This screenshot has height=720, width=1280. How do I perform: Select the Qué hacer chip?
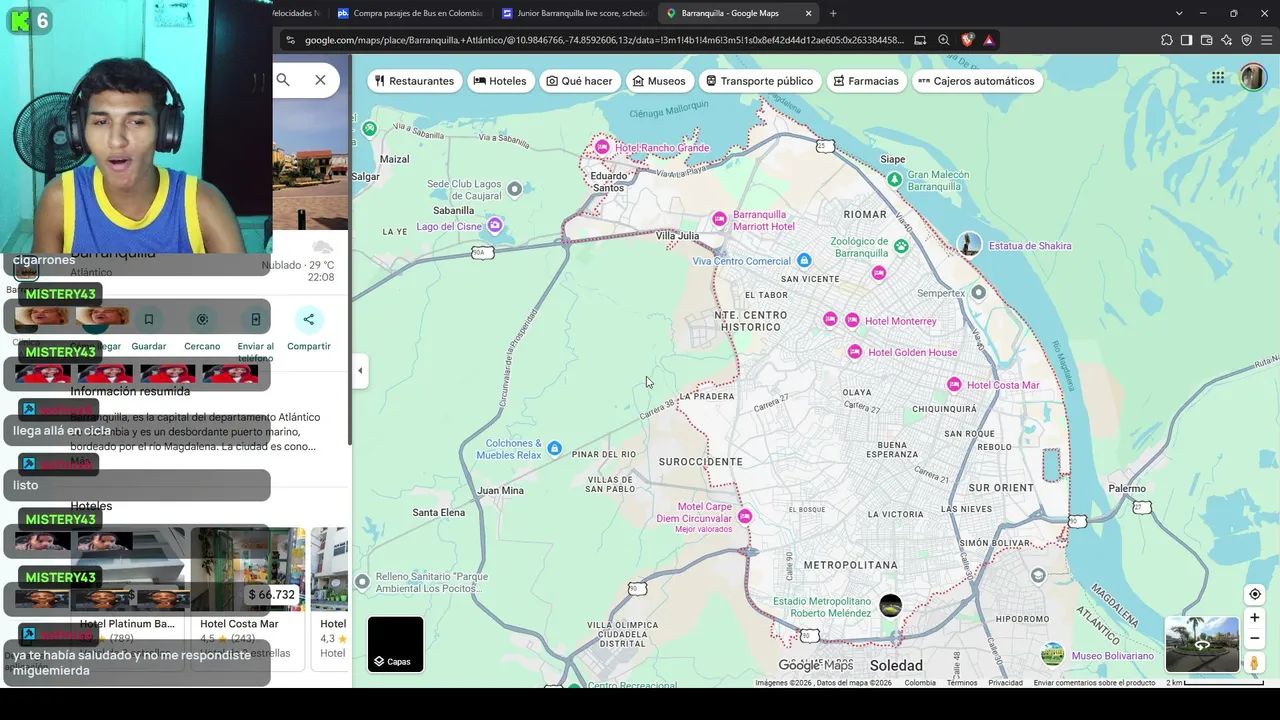[579, 81]
